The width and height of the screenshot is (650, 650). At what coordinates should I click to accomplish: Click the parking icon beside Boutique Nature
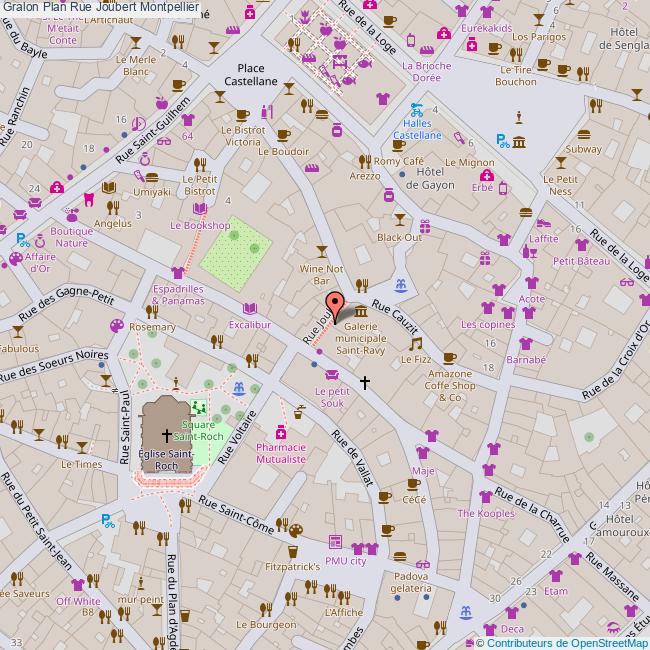click(x=22, y=239)
